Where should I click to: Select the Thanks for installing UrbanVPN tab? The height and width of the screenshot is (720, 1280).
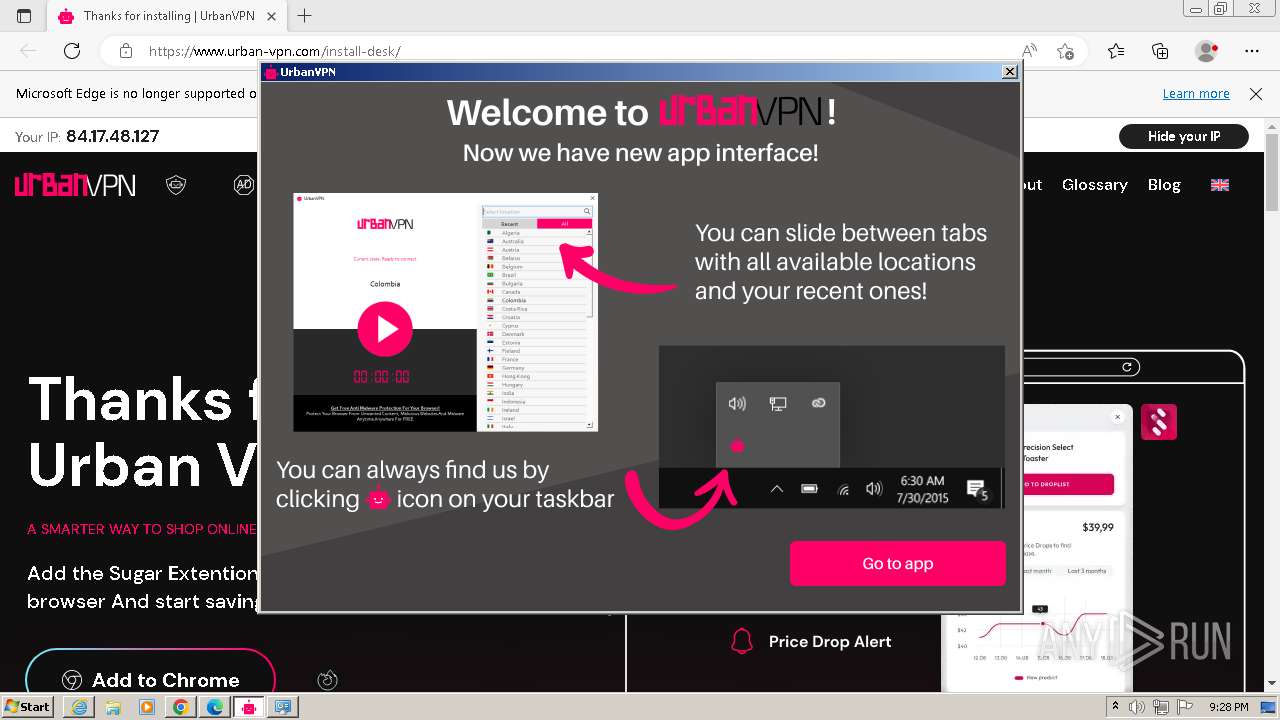167,16
